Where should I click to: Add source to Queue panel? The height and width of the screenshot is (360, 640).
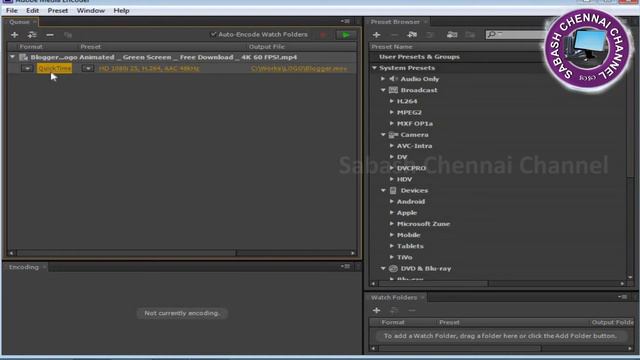14,35
